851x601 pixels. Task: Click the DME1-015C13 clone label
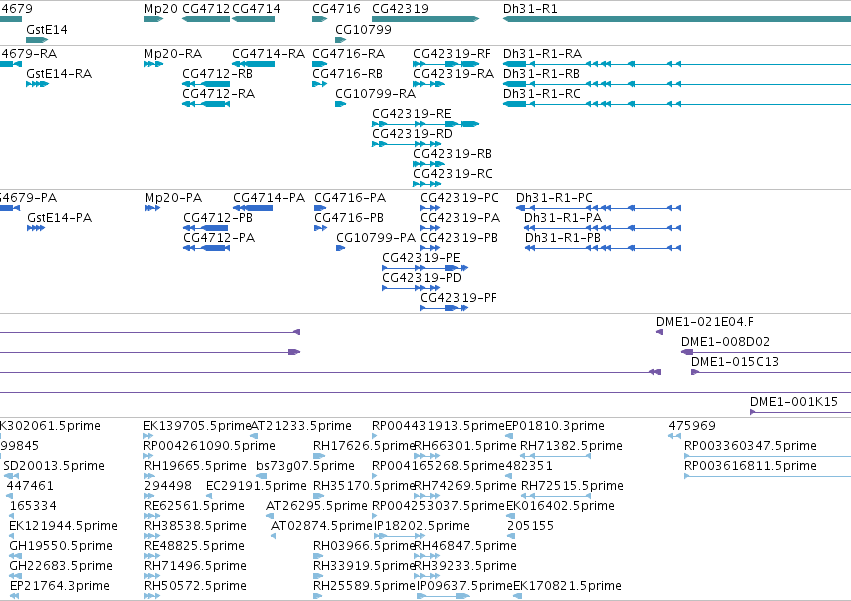tap(735, 362)
